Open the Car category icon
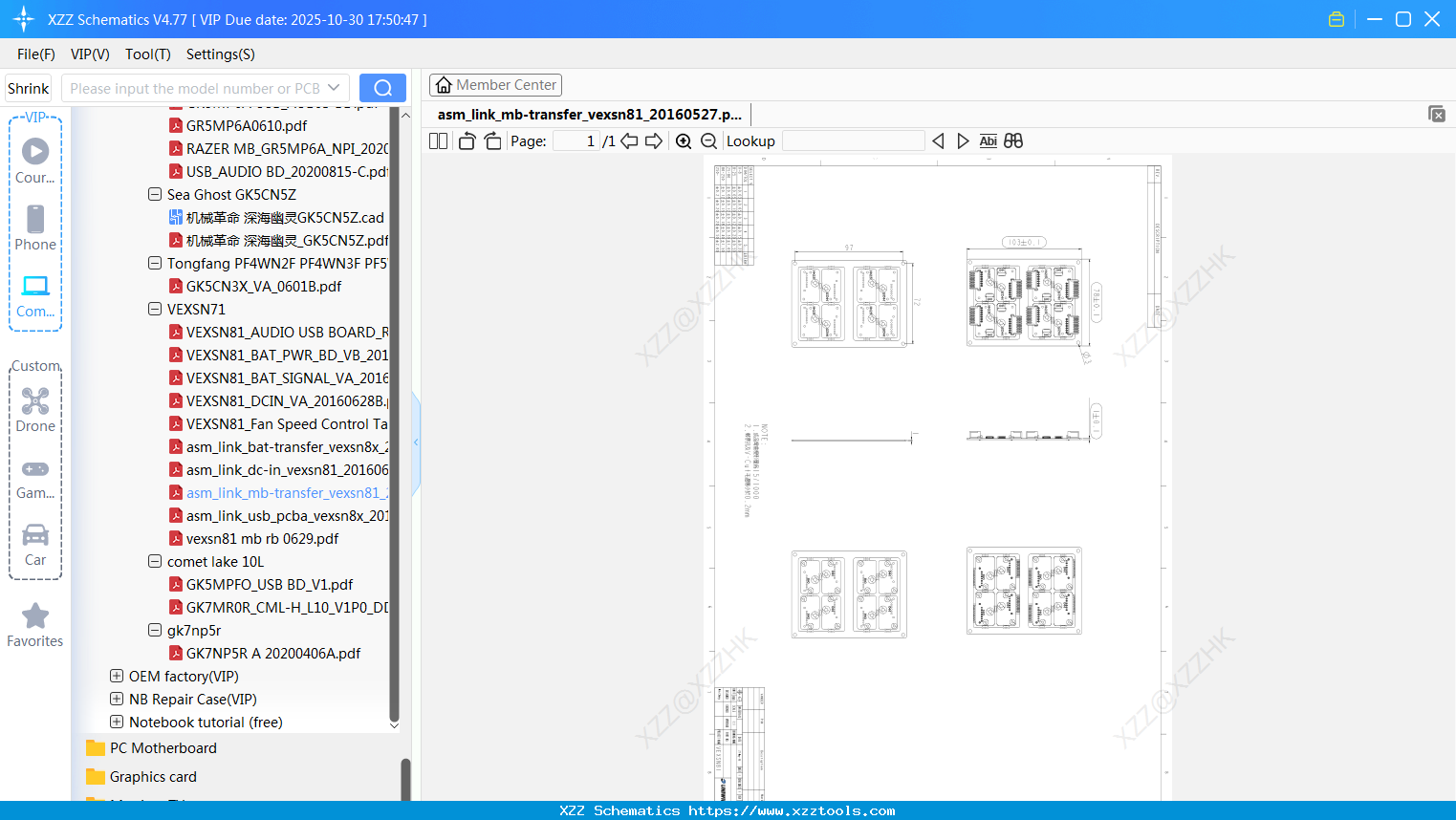The width and height of the screenshot is (1456, 820). click(x=35, y=544)
